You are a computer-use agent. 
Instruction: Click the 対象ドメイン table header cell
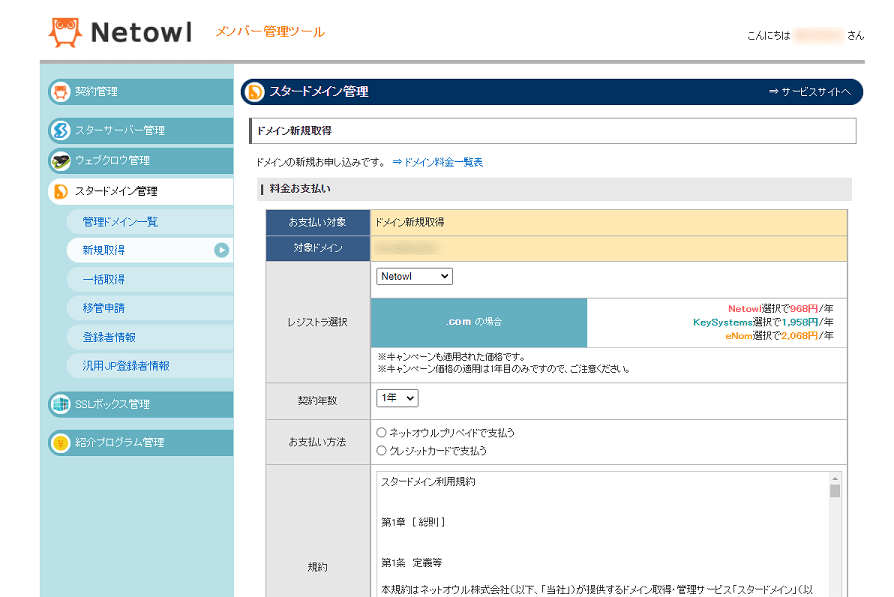(318, 248)
